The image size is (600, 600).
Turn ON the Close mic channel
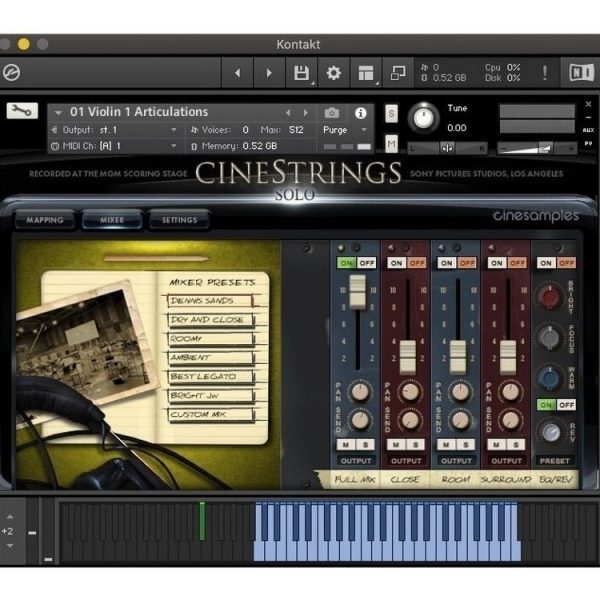coord(396,263)
